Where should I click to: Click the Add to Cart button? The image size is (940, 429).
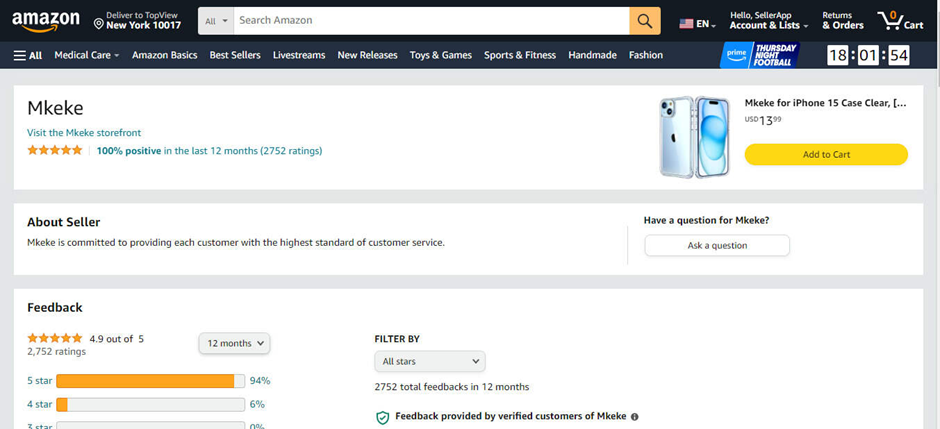[x=826, y=155]
